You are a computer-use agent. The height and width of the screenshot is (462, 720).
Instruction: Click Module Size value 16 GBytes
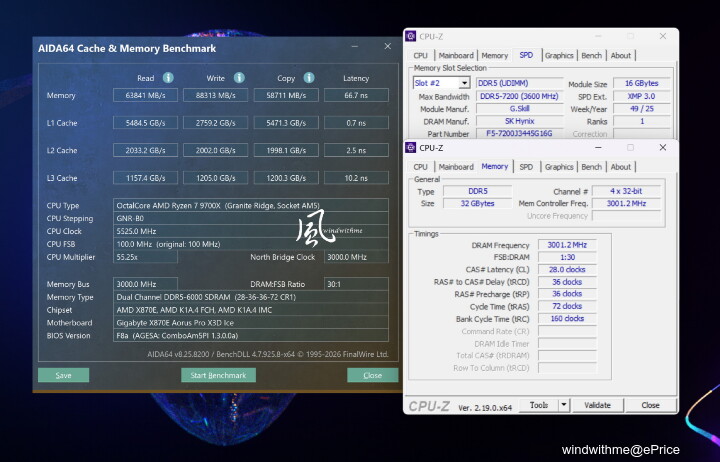coord(641,83)
